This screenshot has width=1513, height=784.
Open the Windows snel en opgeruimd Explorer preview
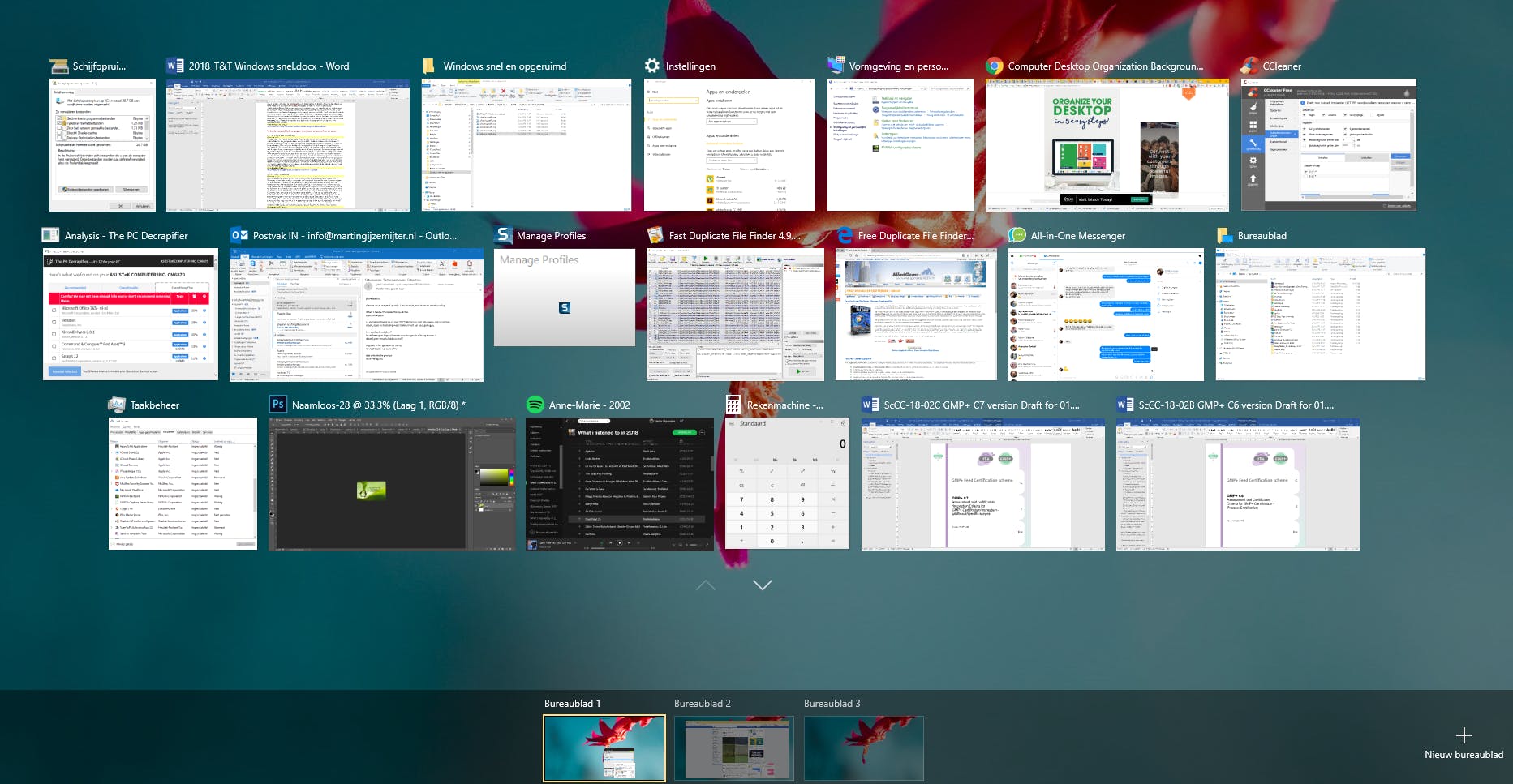[526, 145]
